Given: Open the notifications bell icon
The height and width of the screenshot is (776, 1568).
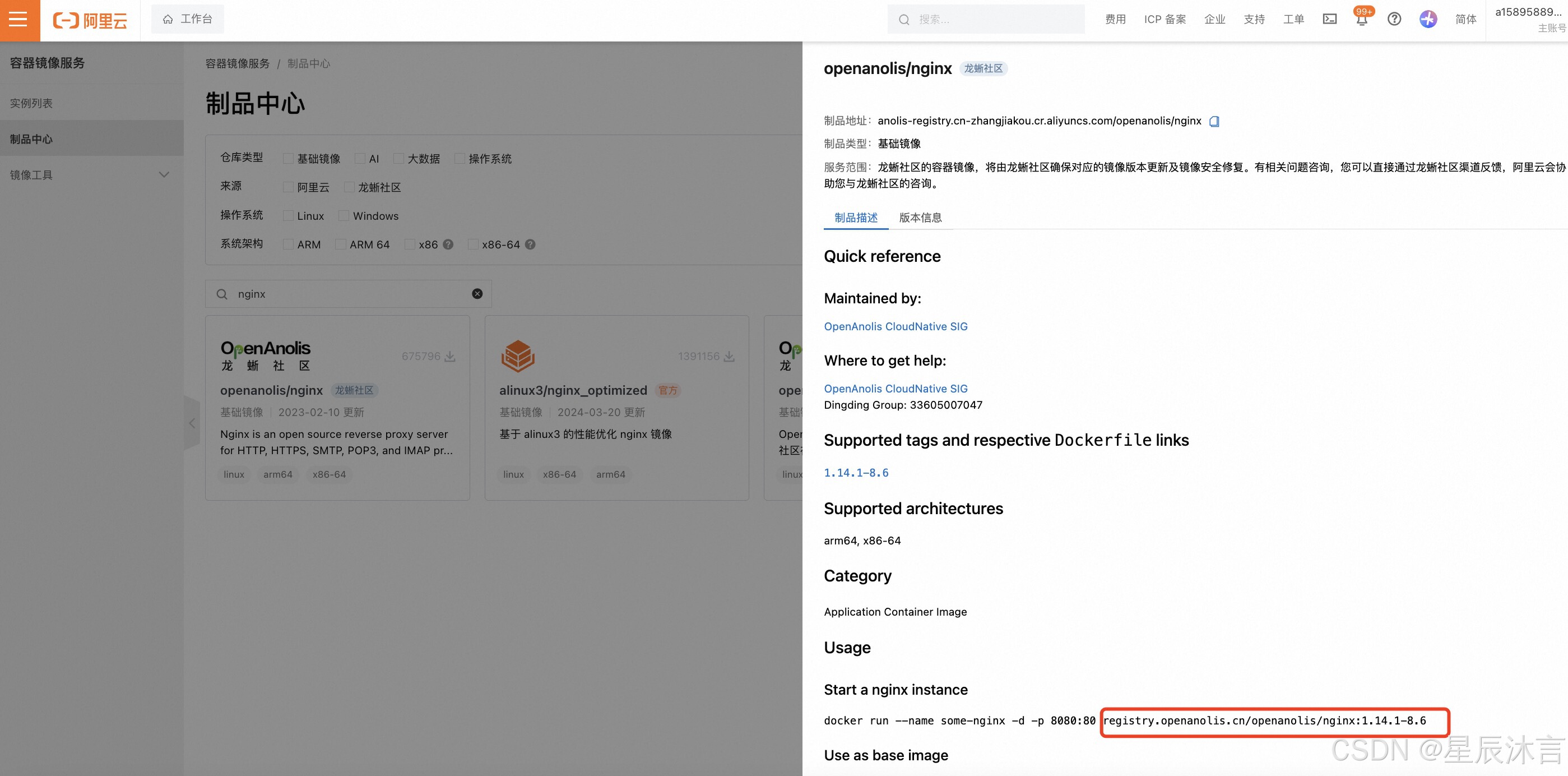Looking at the screenshot, I should [1362, 20].
